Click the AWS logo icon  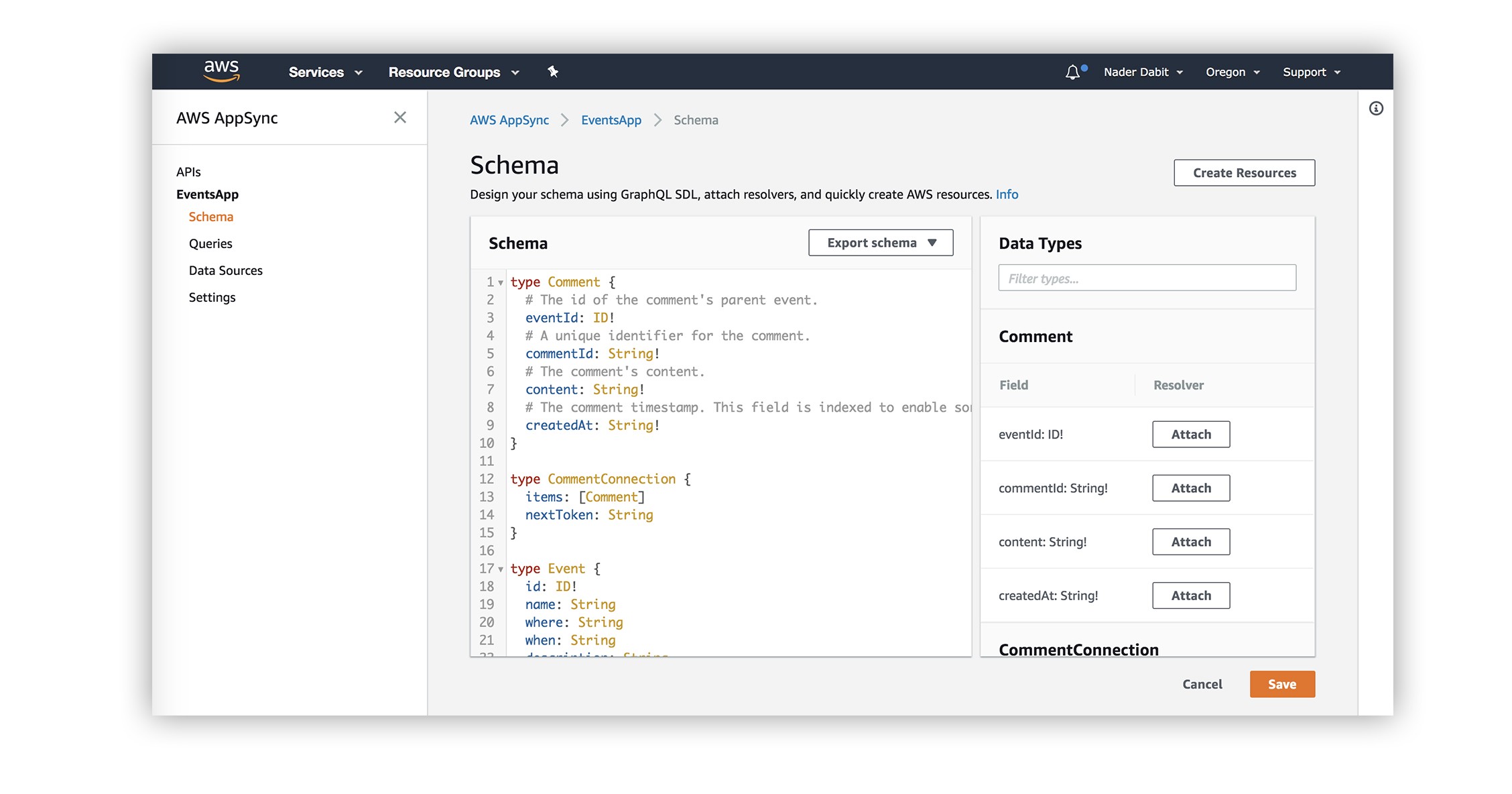pyautogui.click(x=221, y=71)
